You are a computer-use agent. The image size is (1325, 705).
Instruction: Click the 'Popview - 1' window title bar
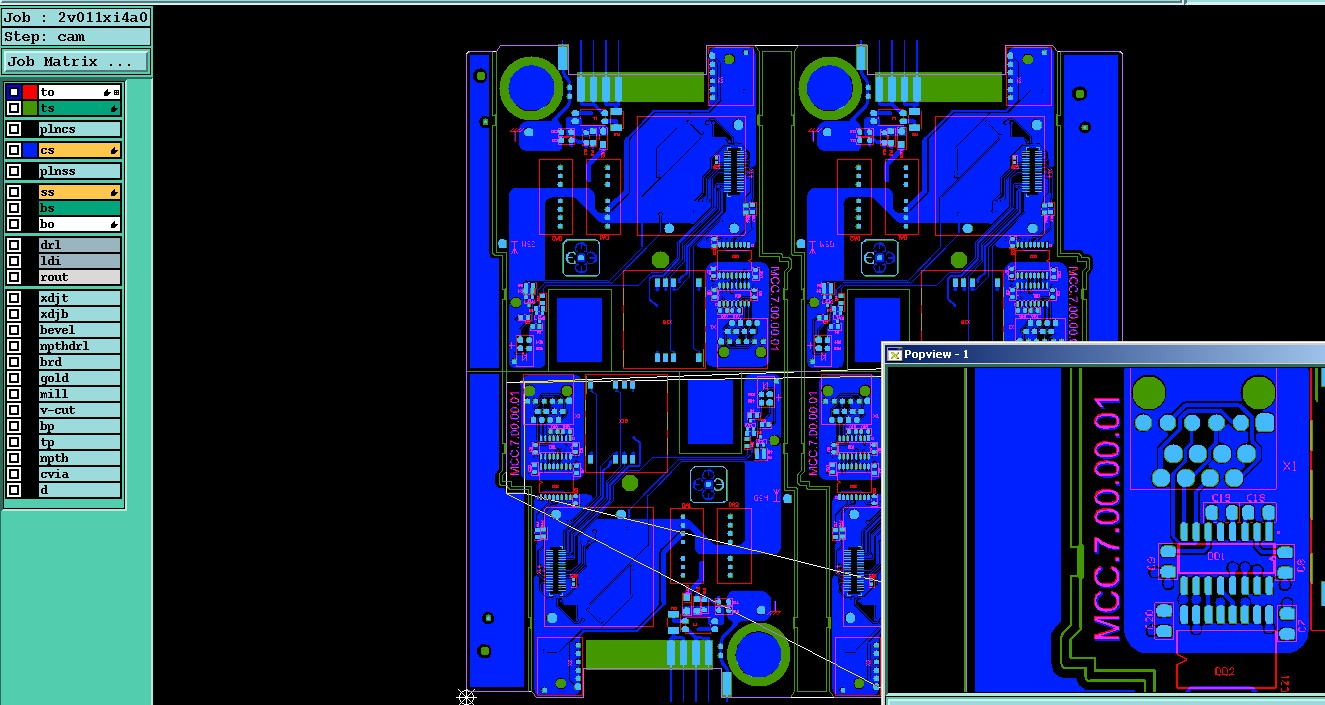[1105, 354]
